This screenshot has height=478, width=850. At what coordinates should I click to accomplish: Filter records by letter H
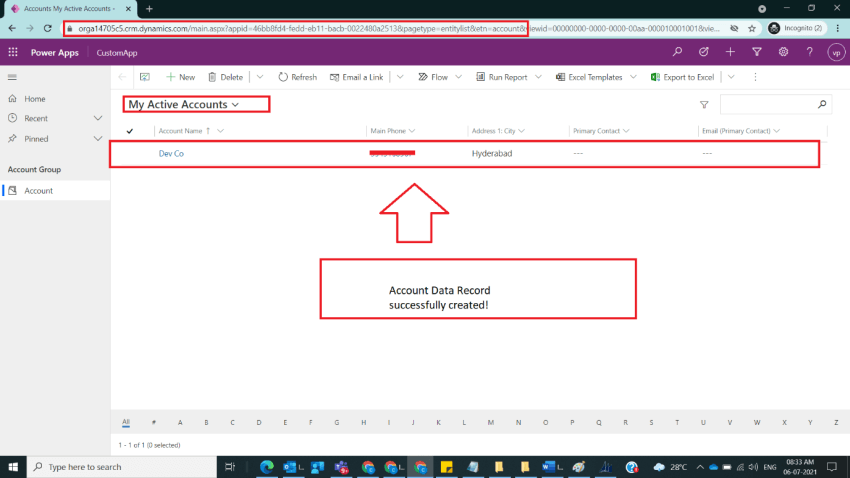point(364,423)
